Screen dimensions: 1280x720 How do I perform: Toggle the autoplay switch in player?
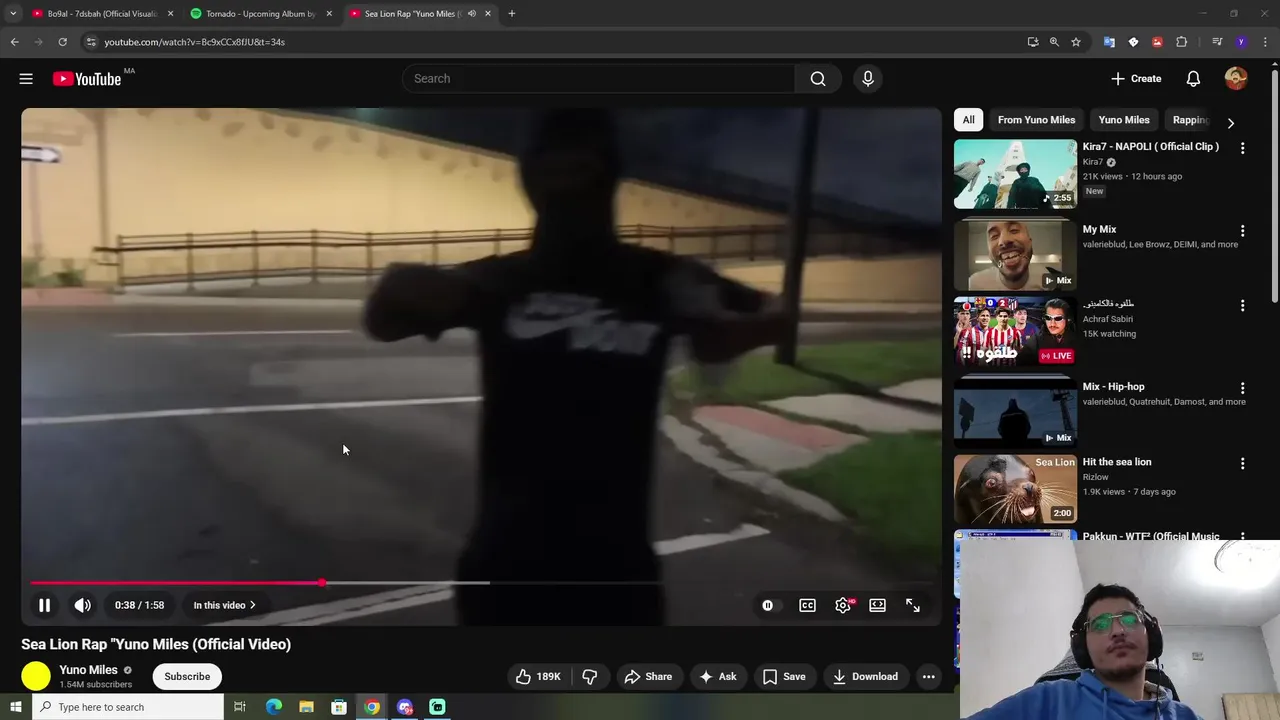pyautogui.click(x=768, y=605)
